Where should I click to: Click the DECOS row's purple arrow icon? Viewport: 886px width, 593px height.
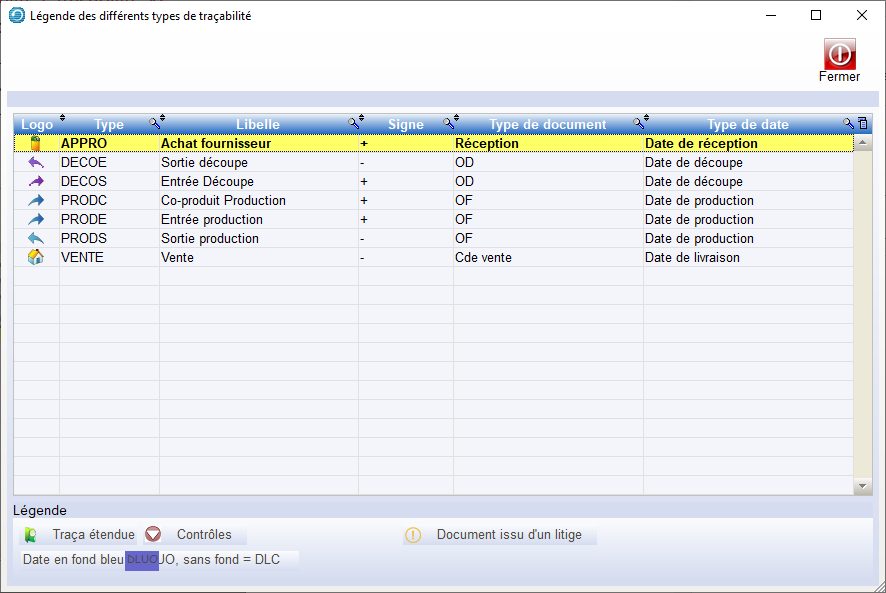click(x=36, y=182)
